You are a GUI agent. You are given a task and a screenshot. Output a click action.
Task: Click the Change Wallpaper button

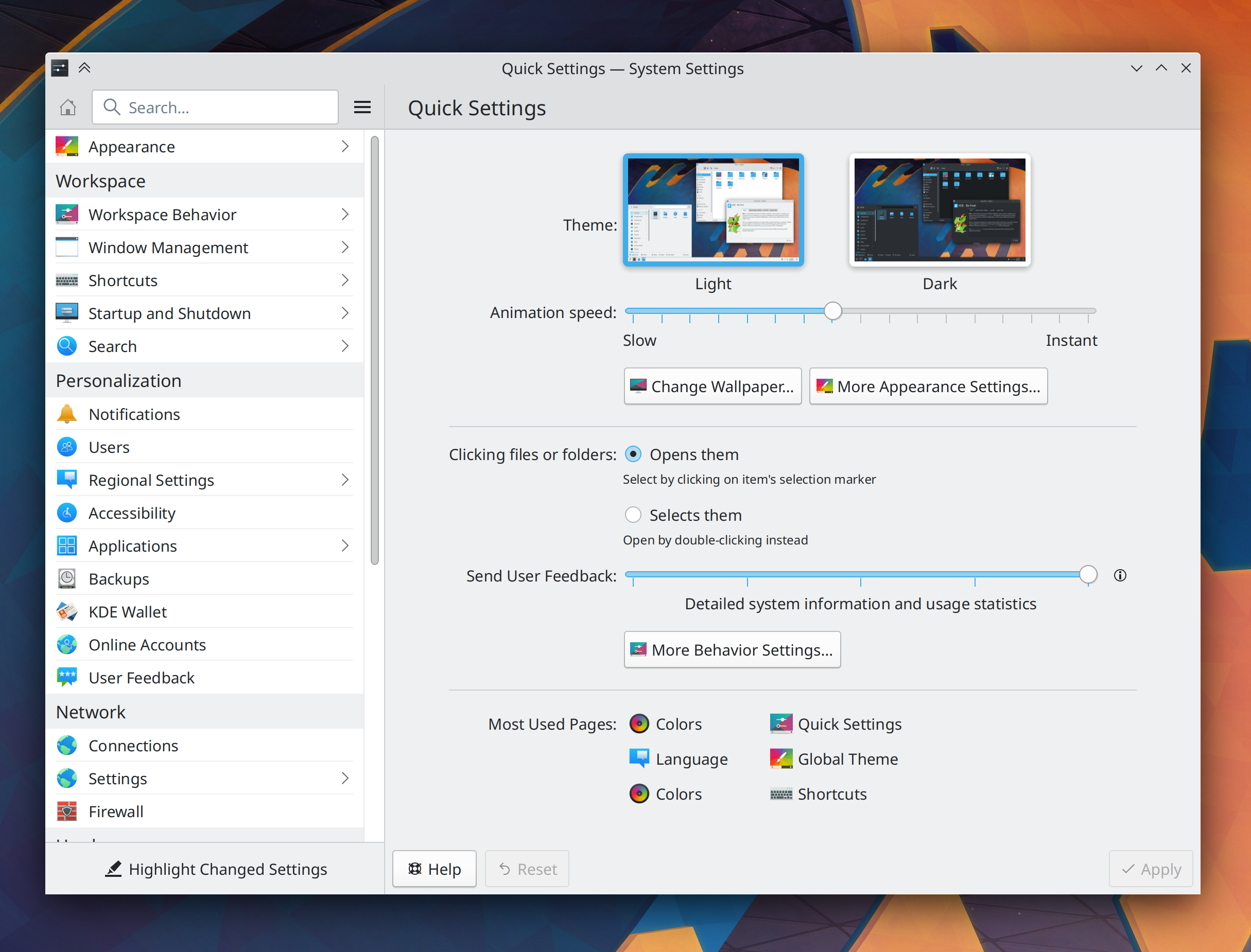coord(713,386)
